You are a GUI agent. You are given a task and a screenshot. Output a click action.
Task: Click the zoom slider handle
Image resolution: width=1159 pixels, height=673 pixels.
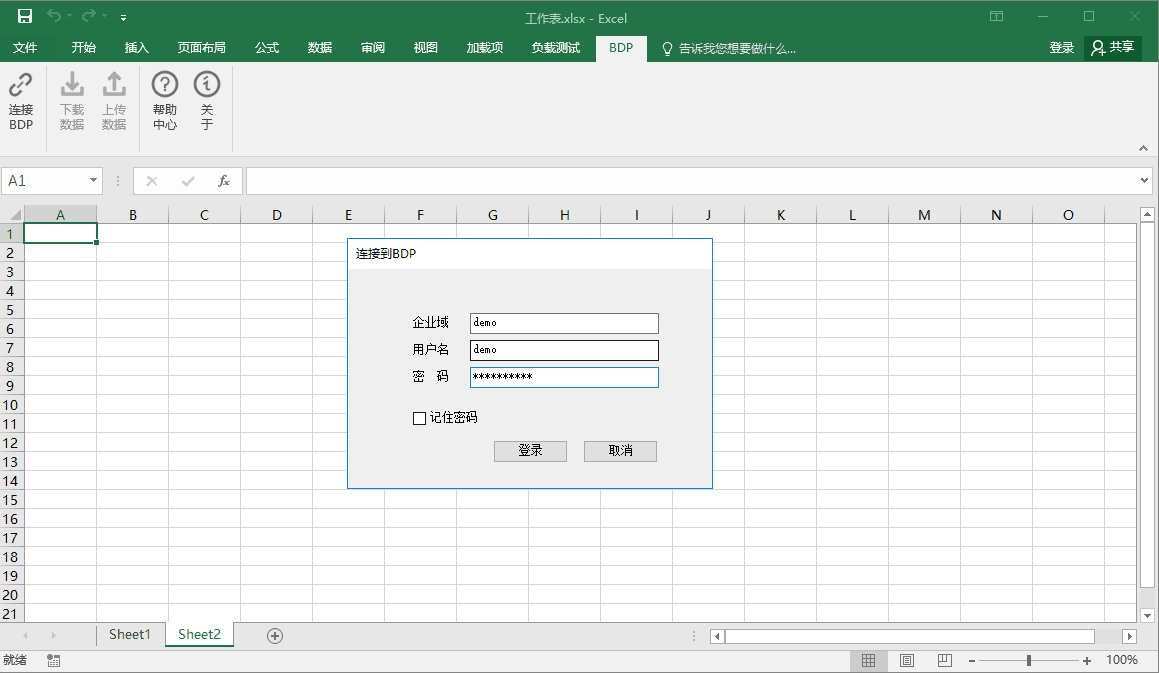1029,660
